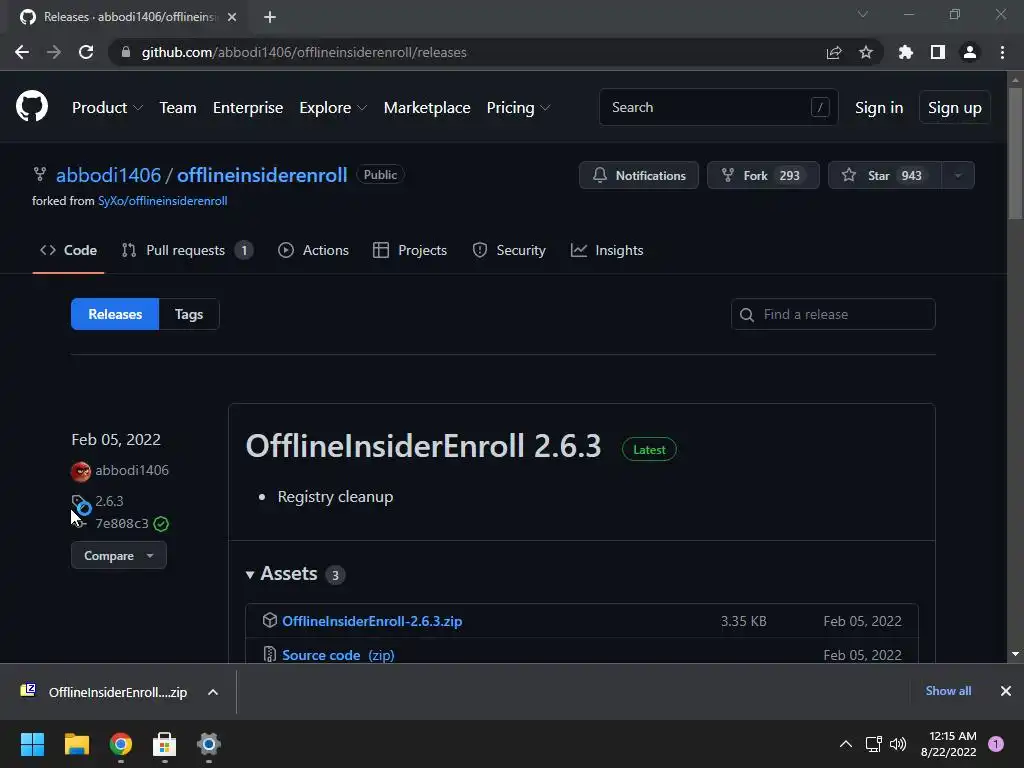Focus the GitHub search box
This screenshot has width=1024, height=768.
click(x=718, y=107)
